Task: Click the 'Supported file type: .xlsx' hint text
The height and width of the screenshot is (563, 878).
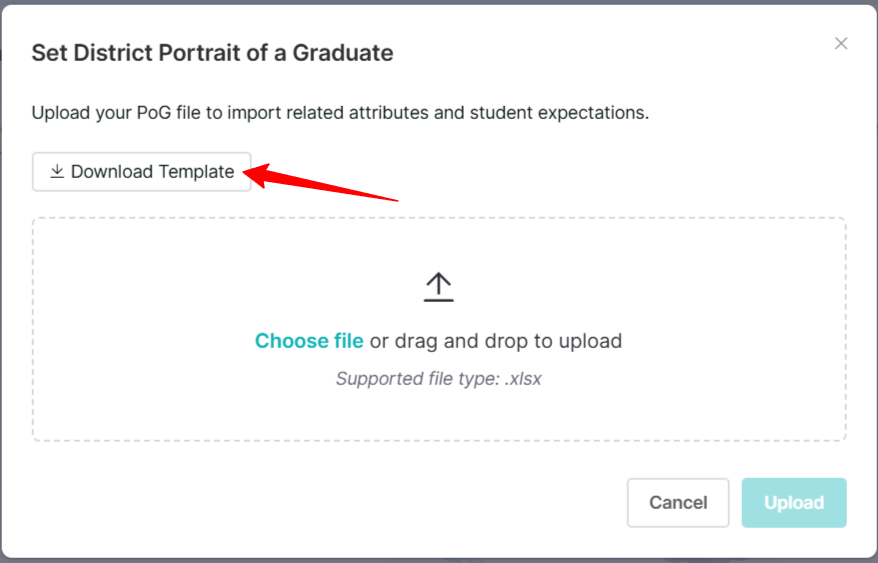Action: click(x=438, y=379)
